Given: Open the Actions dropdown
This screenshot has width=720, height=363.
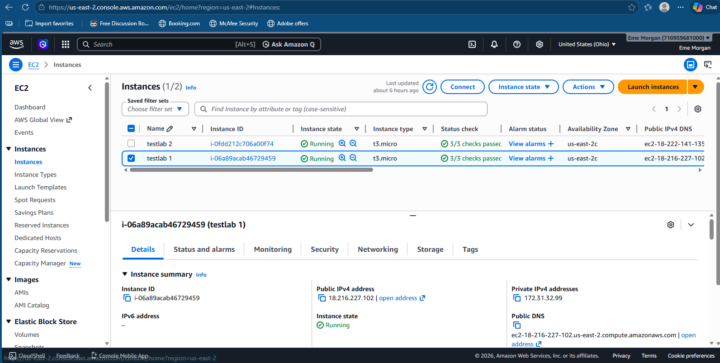Looking at the screenshot, I should point(588,87).
